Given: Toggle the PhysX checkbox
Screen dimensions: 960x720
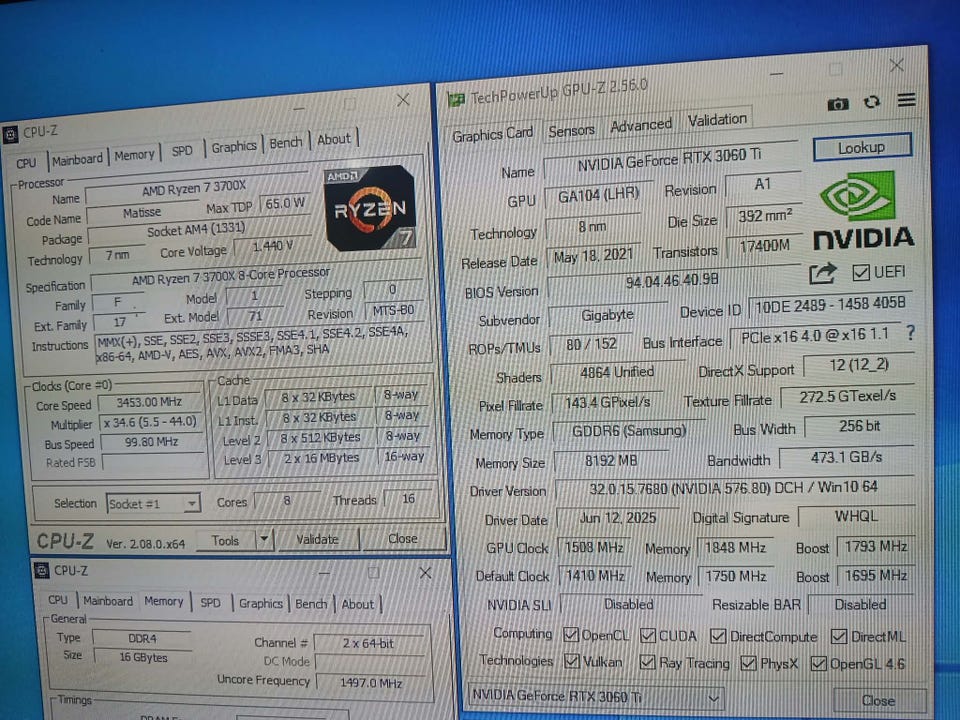Looking at the screenshot, I should (748, 663).
